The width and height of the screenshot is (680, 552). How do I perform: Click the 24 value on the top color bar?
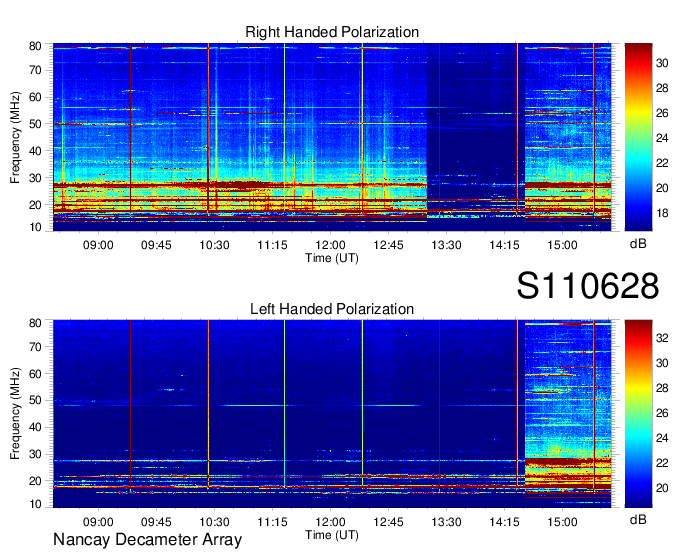point(662,138)
